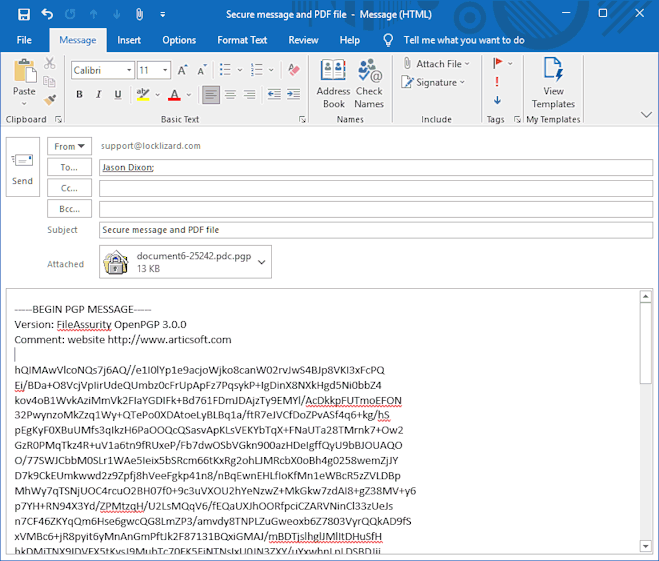Viewport: 659px width, 561px height.
Task: Insert a bulleted list
Action: click(225, 70)
